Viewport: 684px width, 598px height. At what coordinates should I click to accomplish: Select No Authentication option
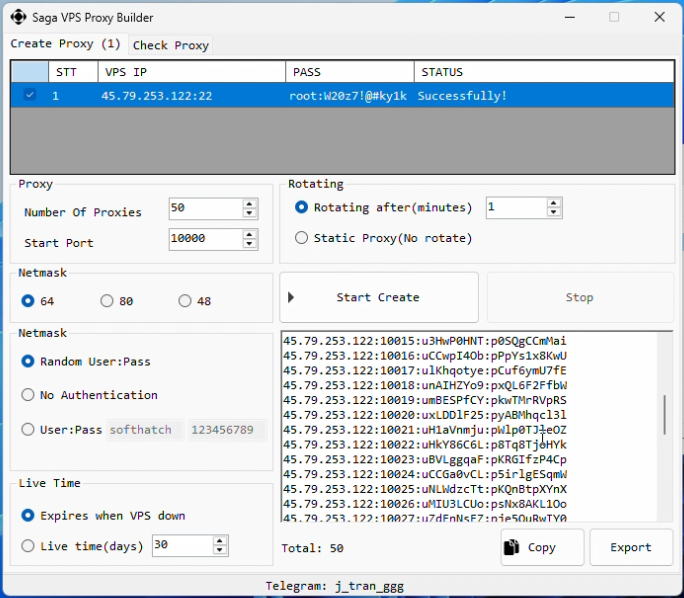pos(27,395)
